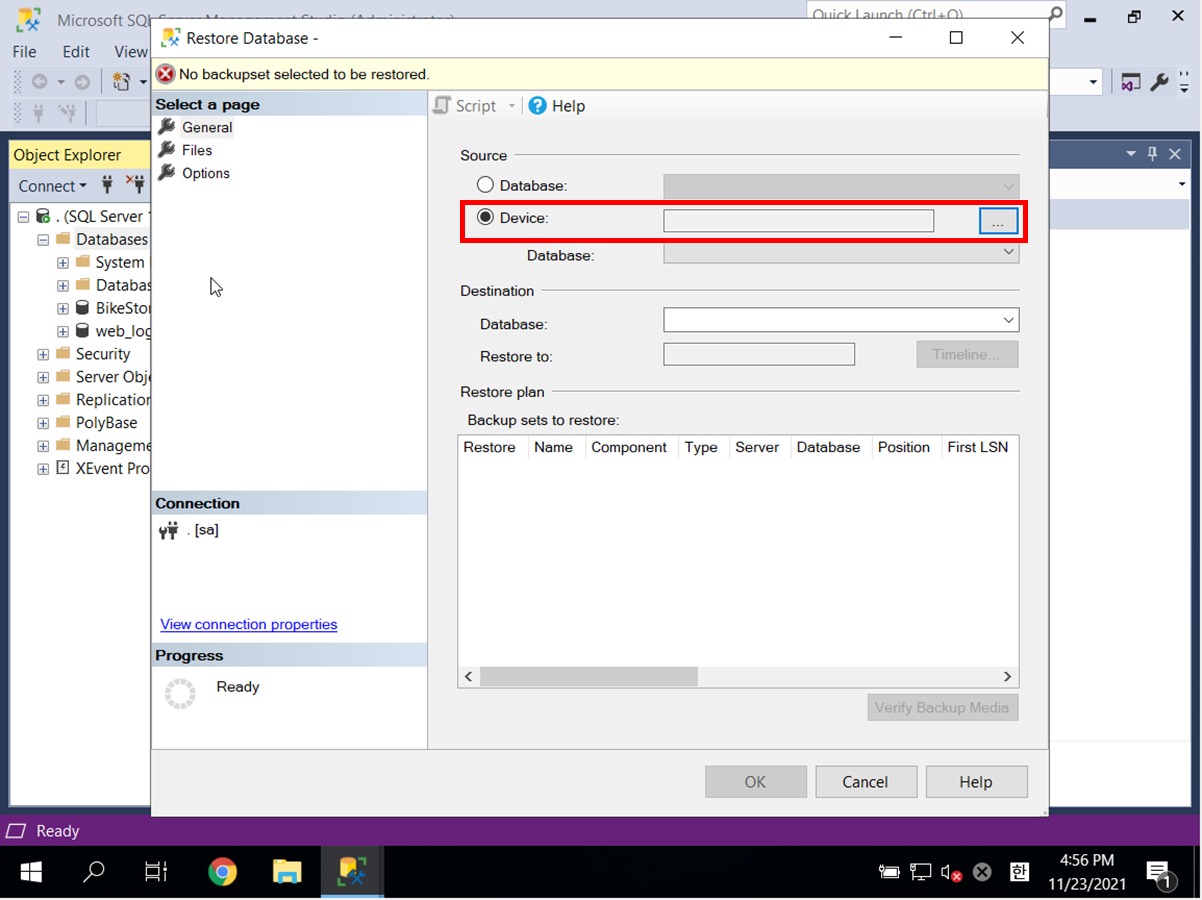Image resolution: width=1202 pixels, height=900 pixels.
Task: Click the SQL Server instance icon in tree
Action: click(x=43, y=216)
